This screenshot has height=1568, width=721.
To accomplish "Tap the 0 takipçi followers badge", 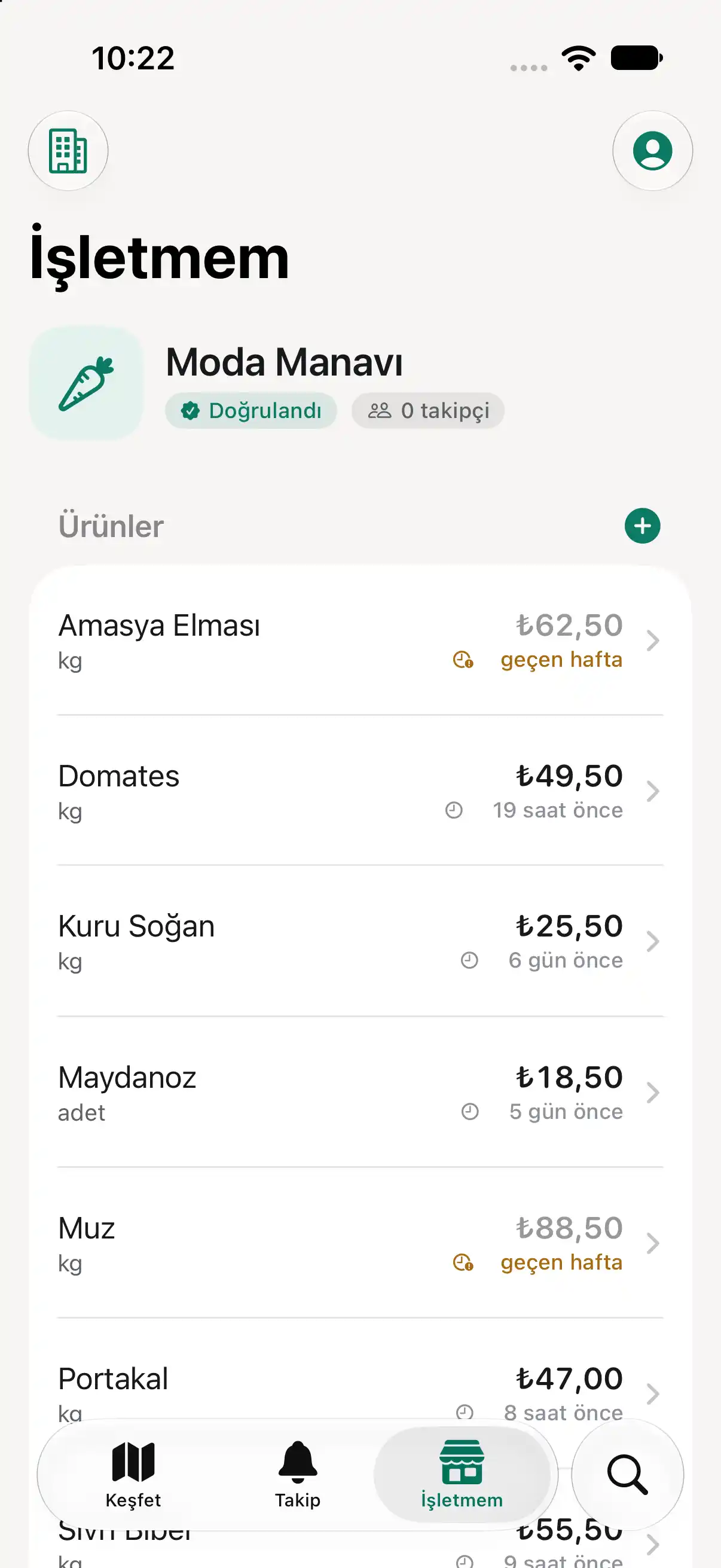I will point(427,410).
